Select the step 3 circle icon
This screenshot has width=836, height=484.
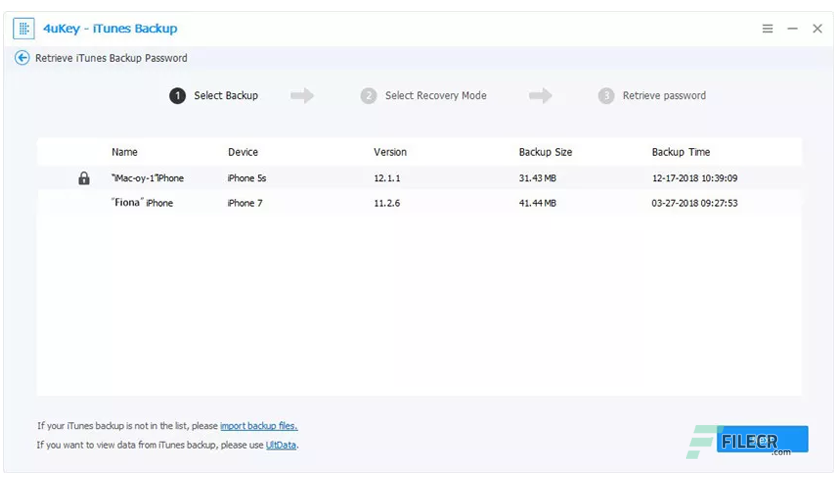click(x=606, y=96)
